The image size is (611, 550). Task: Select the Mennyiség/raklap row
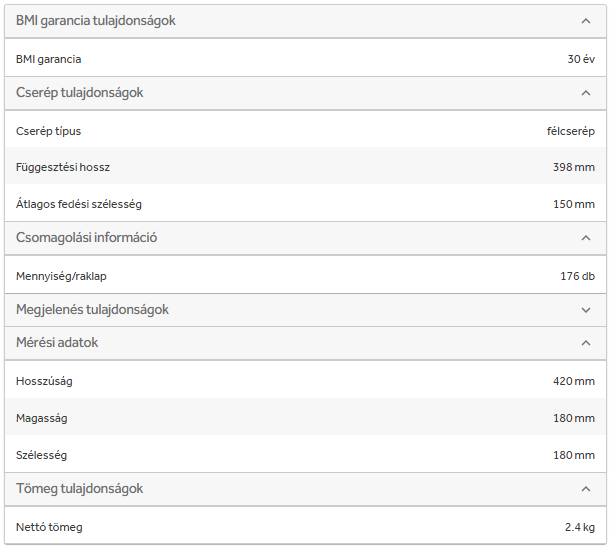pyautogui.click(x=305, y=276)
